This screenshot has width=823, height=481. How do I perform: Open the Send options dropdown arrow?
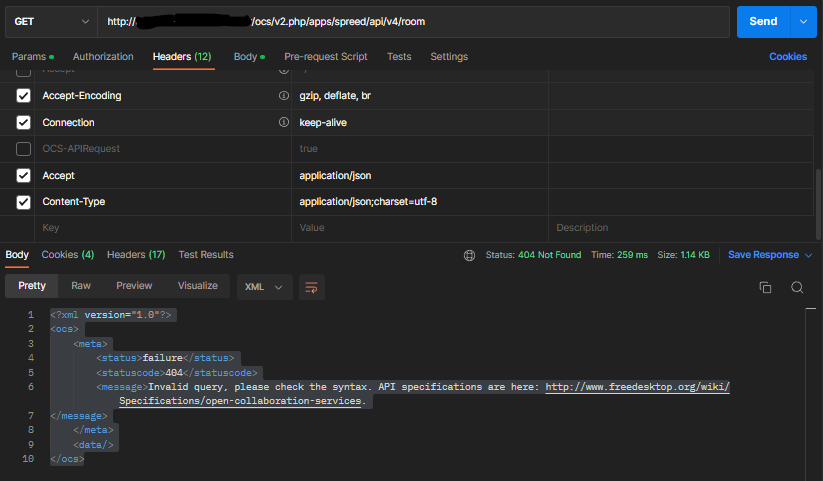[x=804, y=22]
